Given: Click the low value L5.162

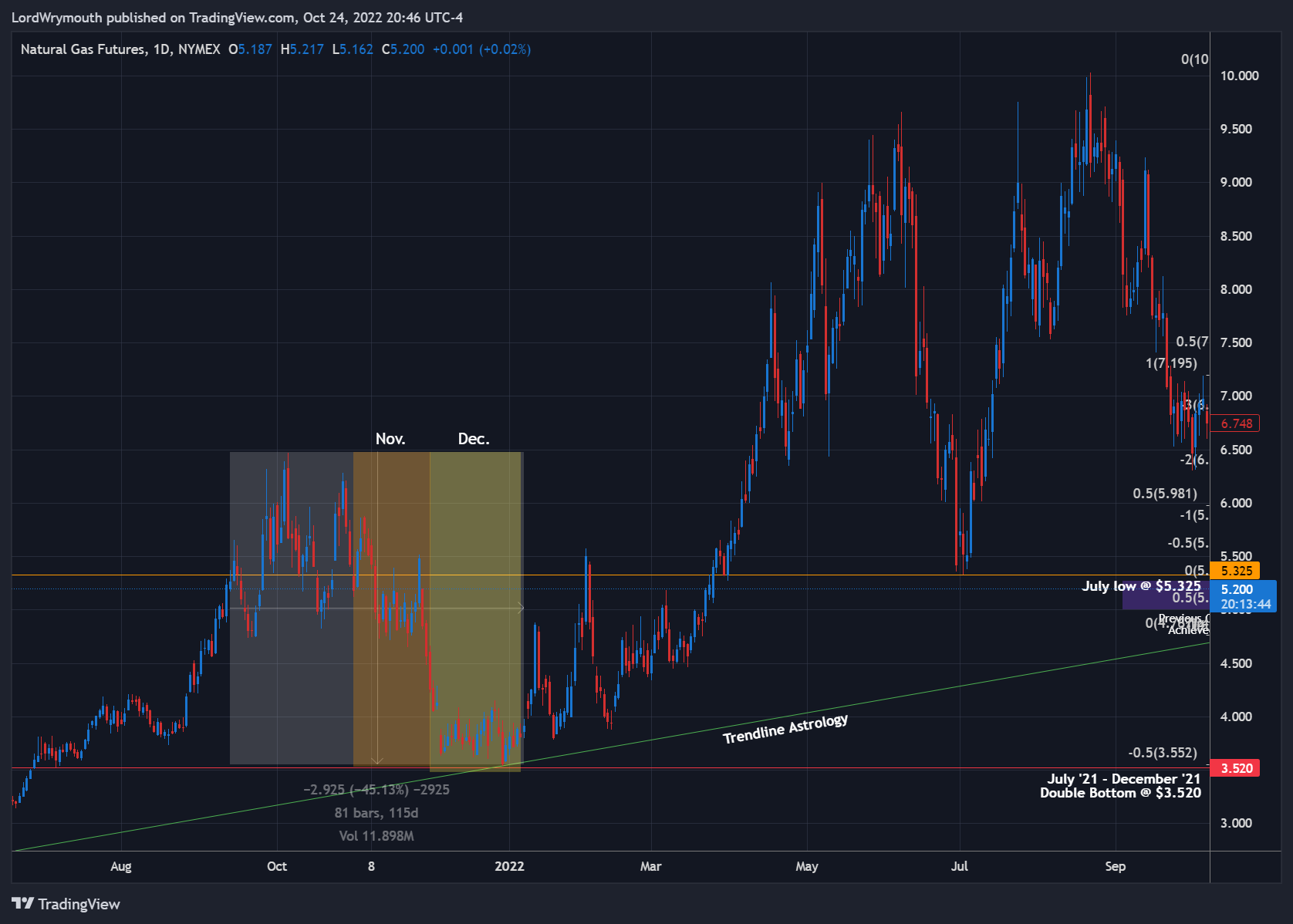Looking at the screenshot, I should pyautogui.click(x=353, y=49).
